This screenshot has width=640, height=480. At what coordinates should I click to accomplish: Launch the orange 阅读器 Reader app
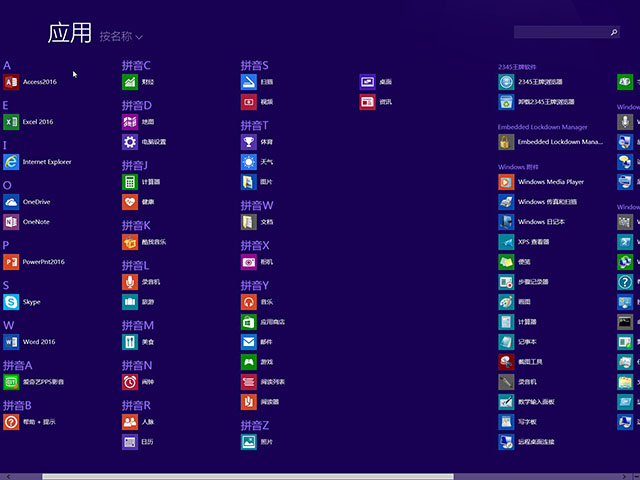pos(260,402)
